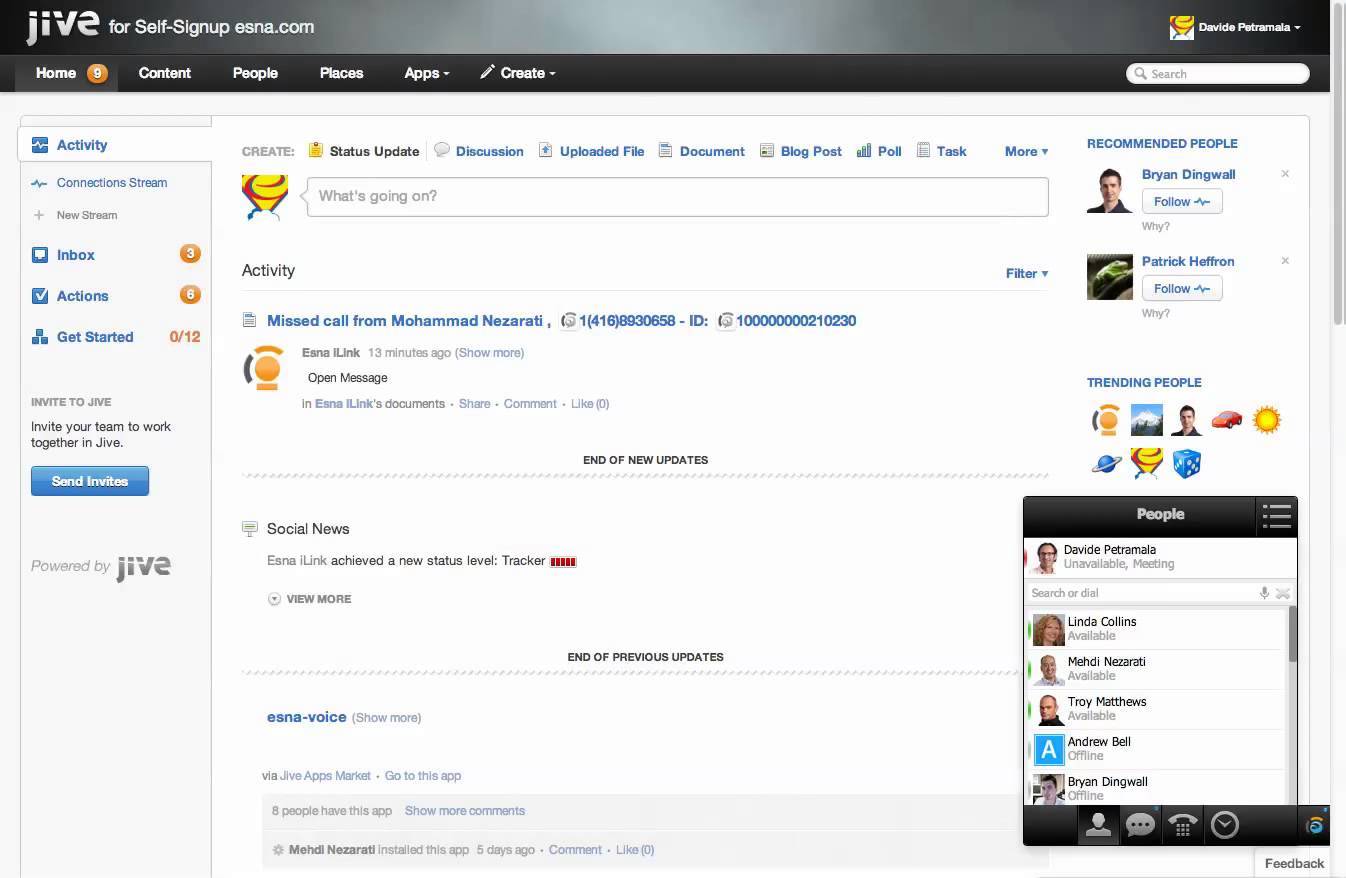Dismiss Patrick Heffron recommendation
The height and width of the screenshot is (878, 1346).
1285,261
